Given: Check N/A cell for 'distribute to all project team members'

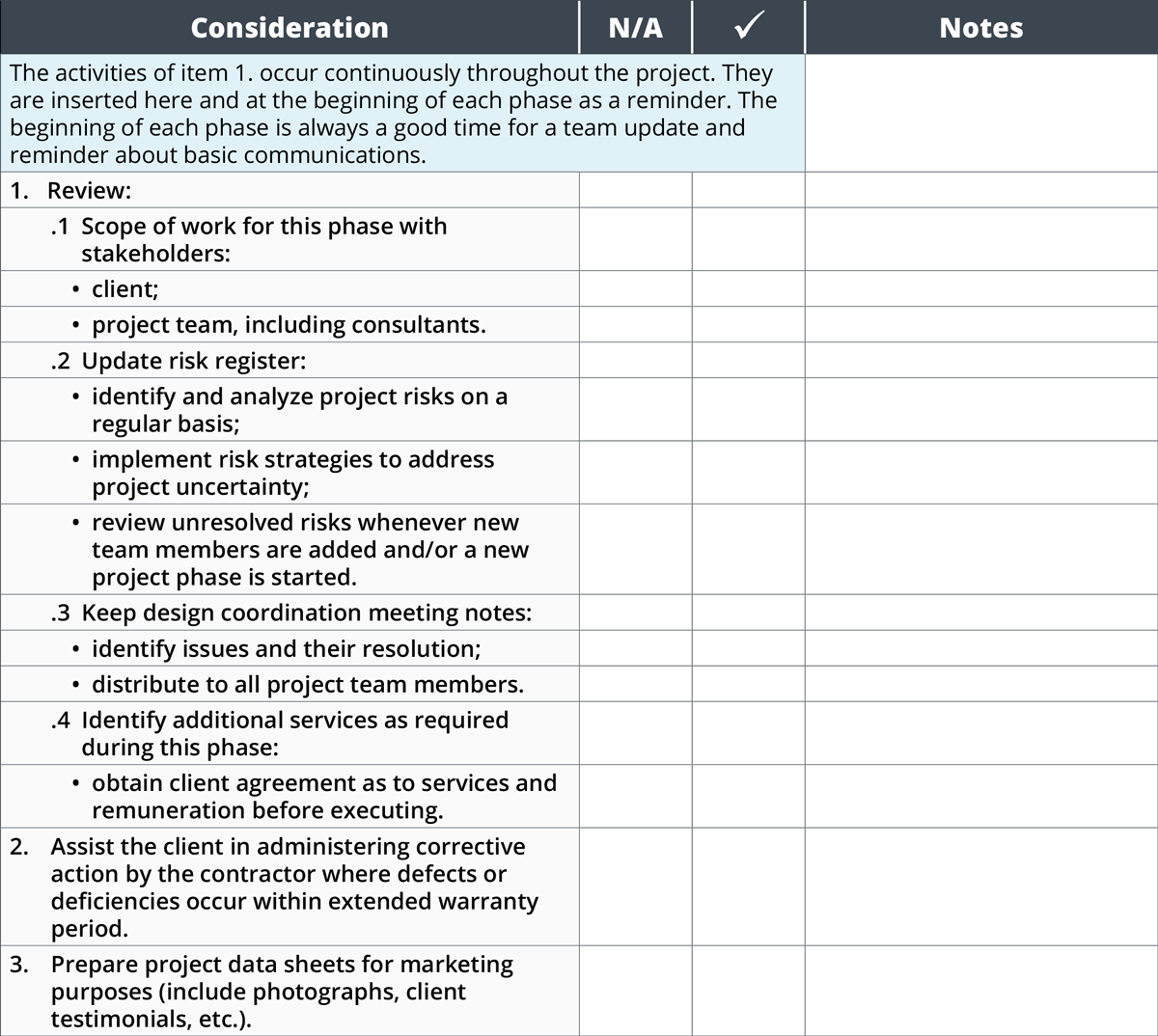Looking at the screenshot, I should [x=636, y=684].
